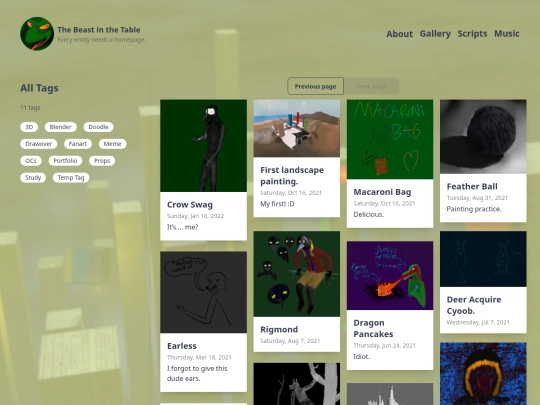Click the 'Painting practice.' description text

coord(474,209)
